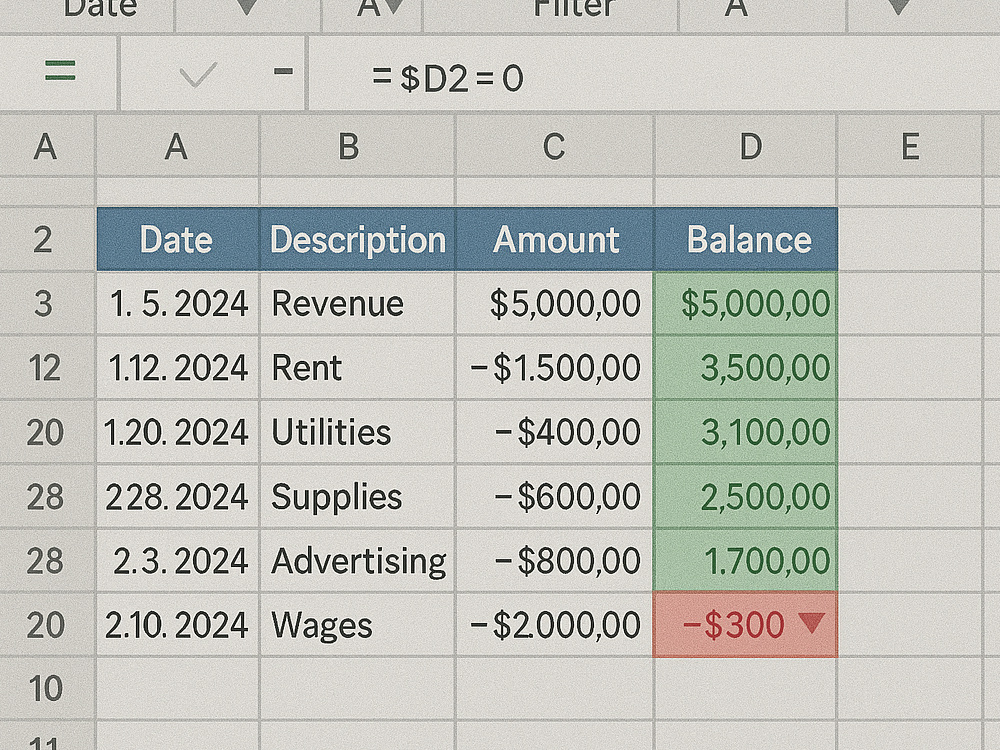The image size is (1000, 750).
Task: Select the amount cell -$800,00
Action: pos(555,561)
